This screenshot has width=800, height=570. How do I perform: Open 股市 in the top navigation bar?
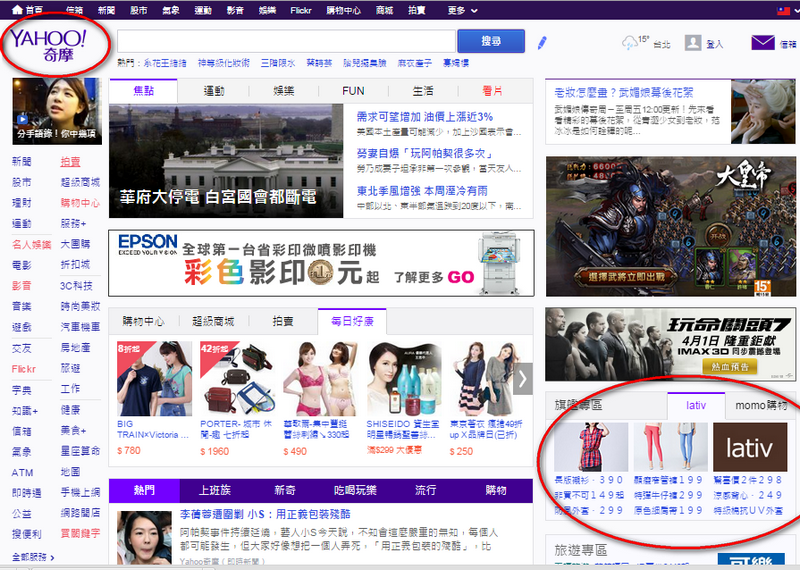click(138, 10)
